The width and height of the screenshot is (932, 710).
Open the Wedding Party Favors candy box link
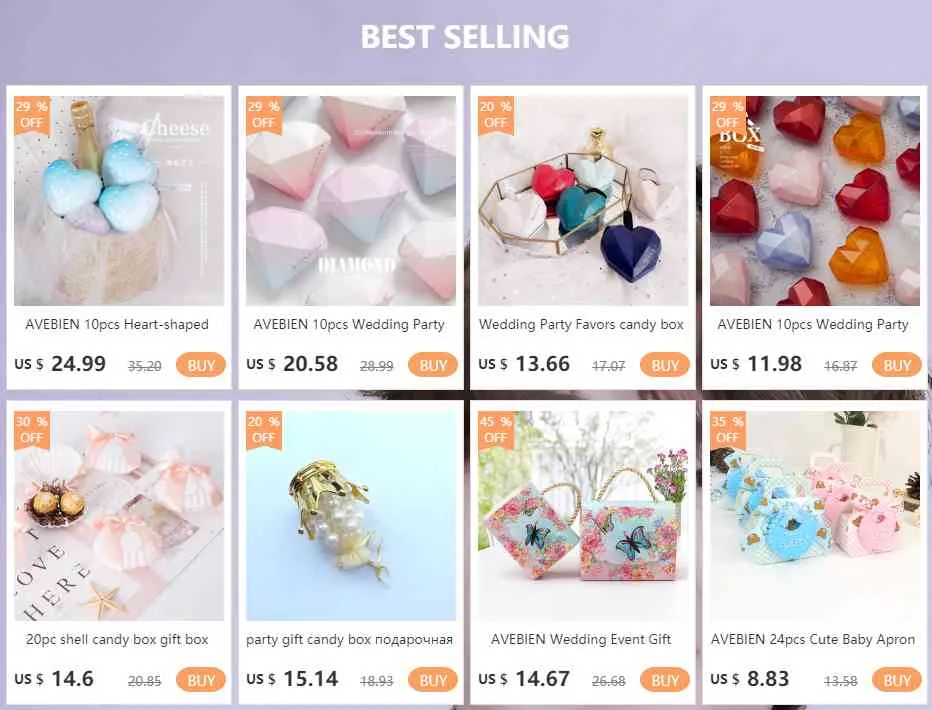tap(581, 324)
